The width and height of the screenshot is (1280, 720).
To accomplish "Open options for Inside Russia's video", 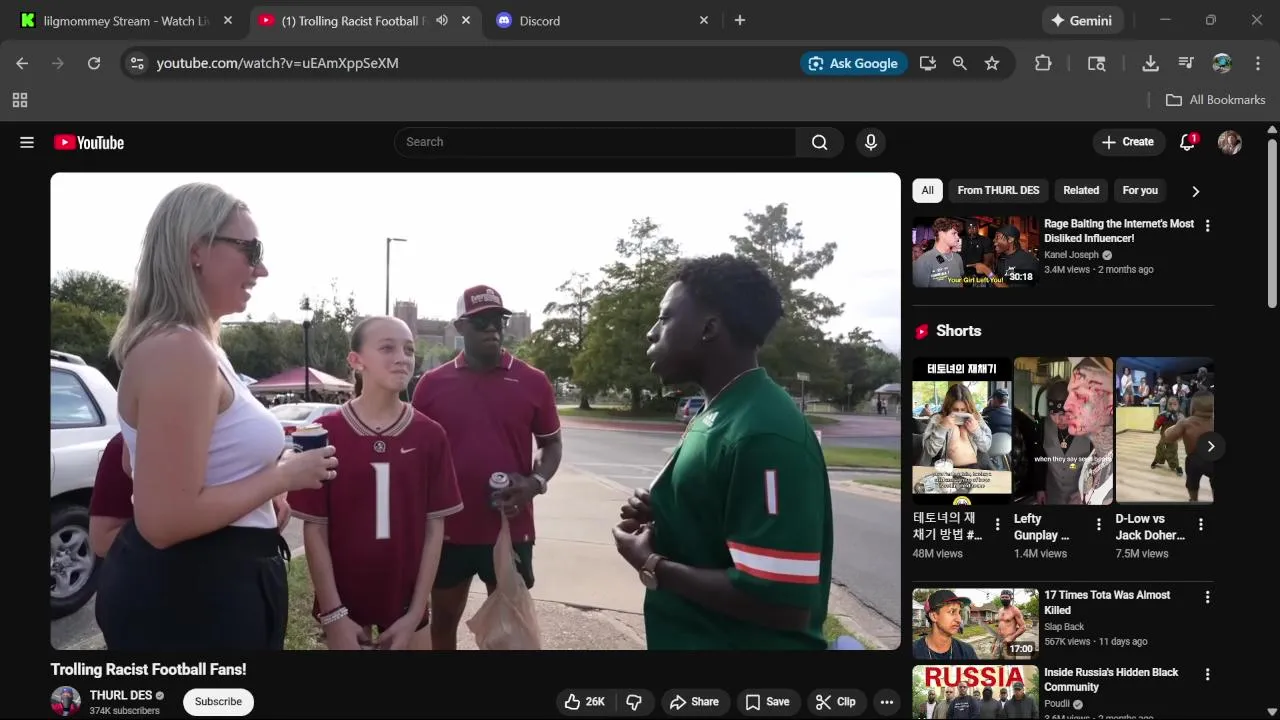I will pos(1207,675).
